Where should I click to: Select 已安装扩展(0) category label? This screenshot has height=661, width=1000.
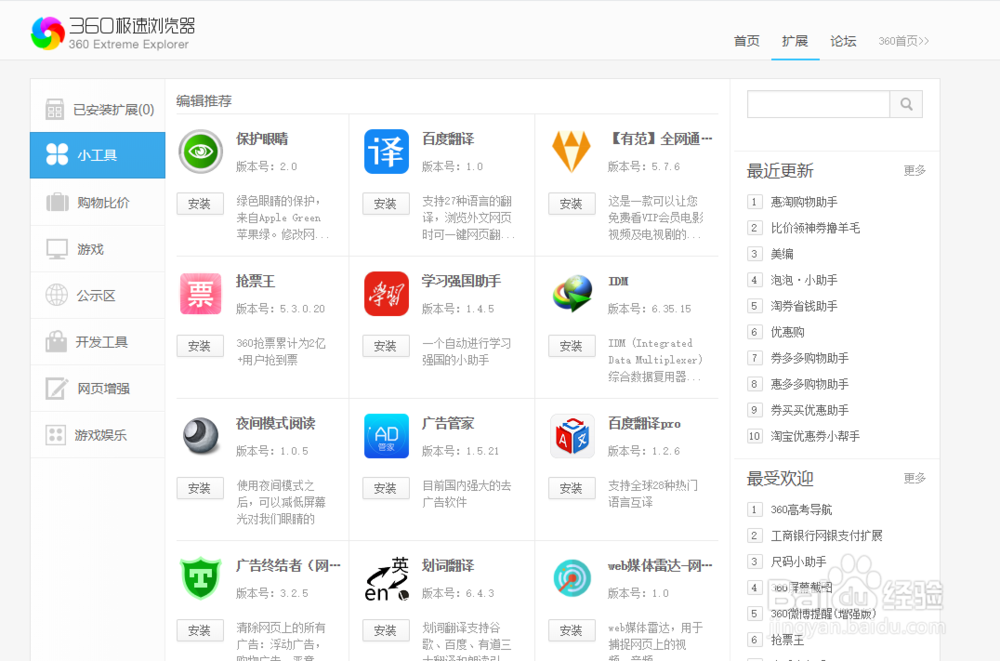click(114, 110)
